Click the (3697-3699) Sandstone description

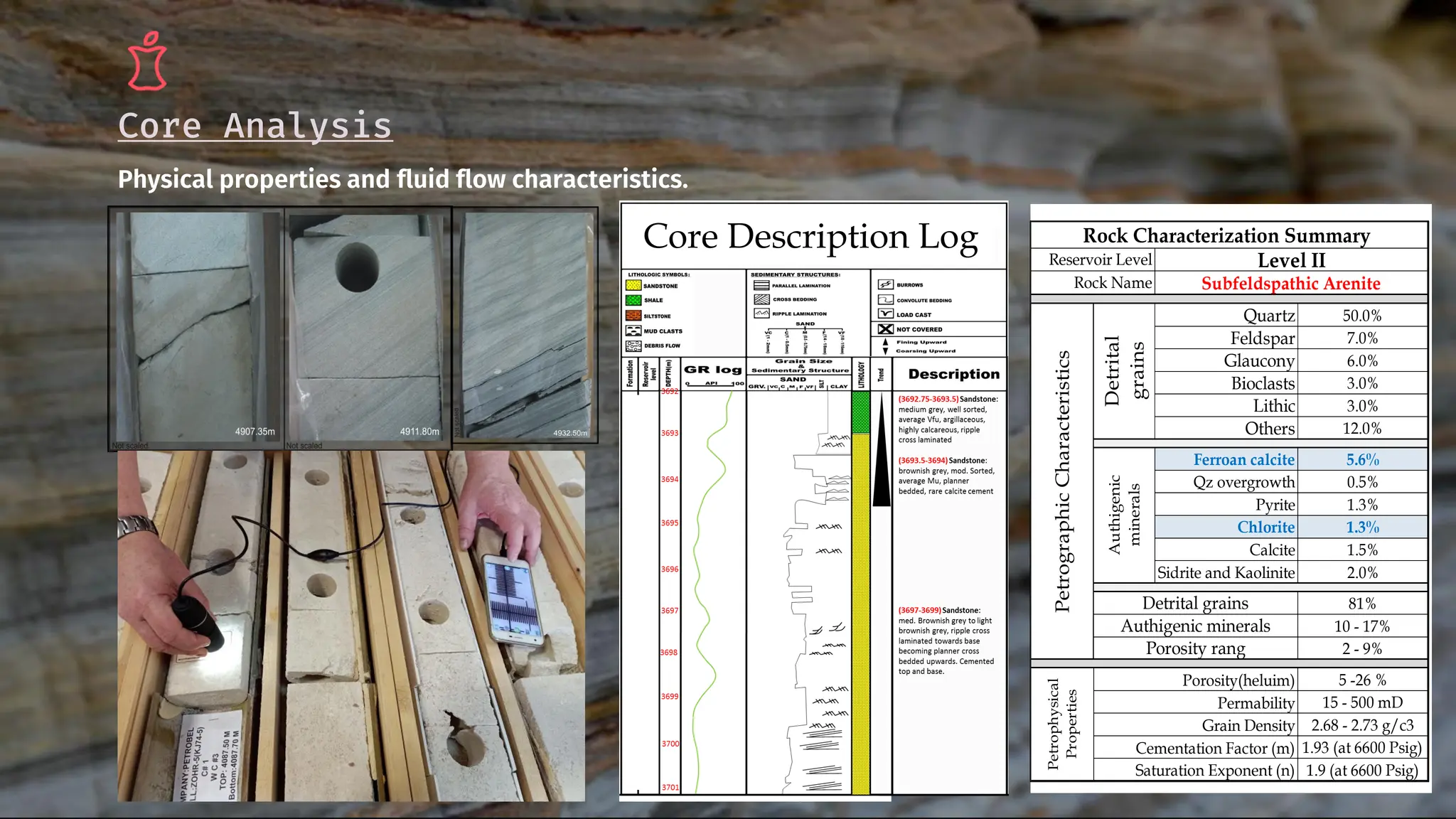[x=946, y=641]
